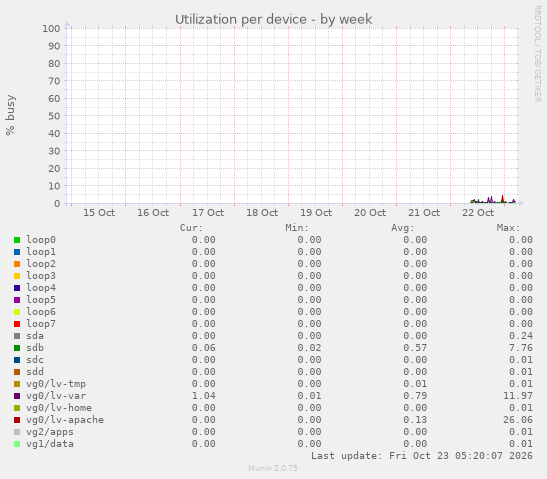Viewport: 547px width, 479px height.
Task: Click the '19 Oct' date label
Action: coord(316,212)
